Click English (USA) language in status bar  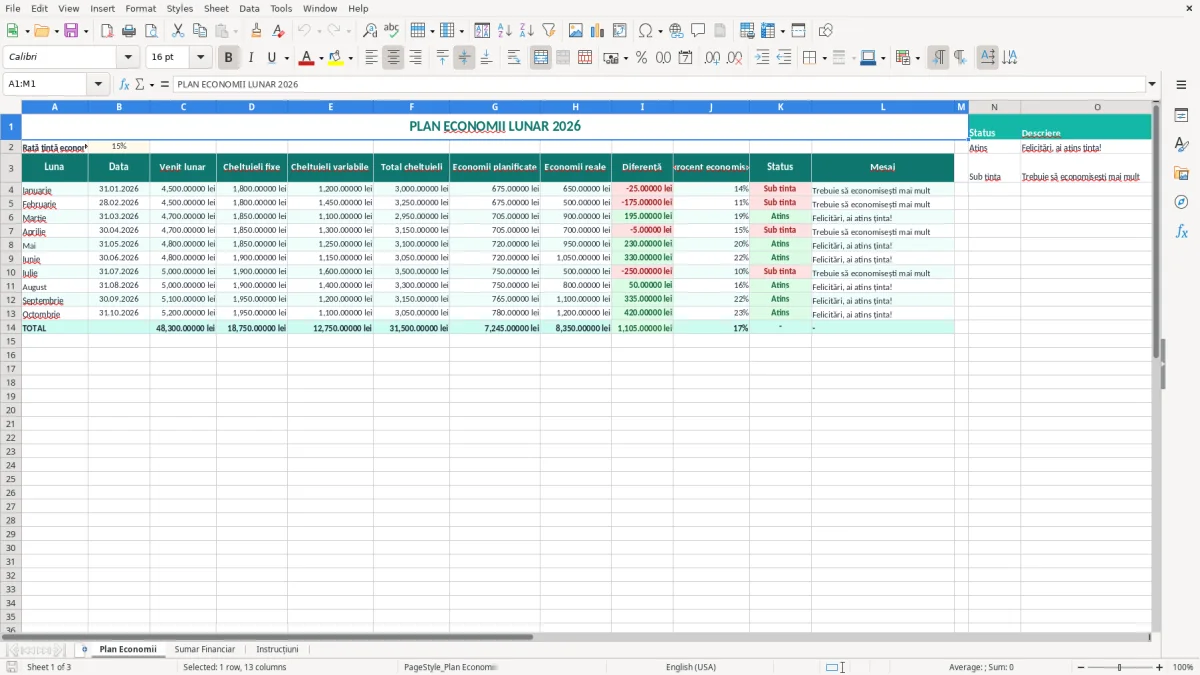coord(691,667)
